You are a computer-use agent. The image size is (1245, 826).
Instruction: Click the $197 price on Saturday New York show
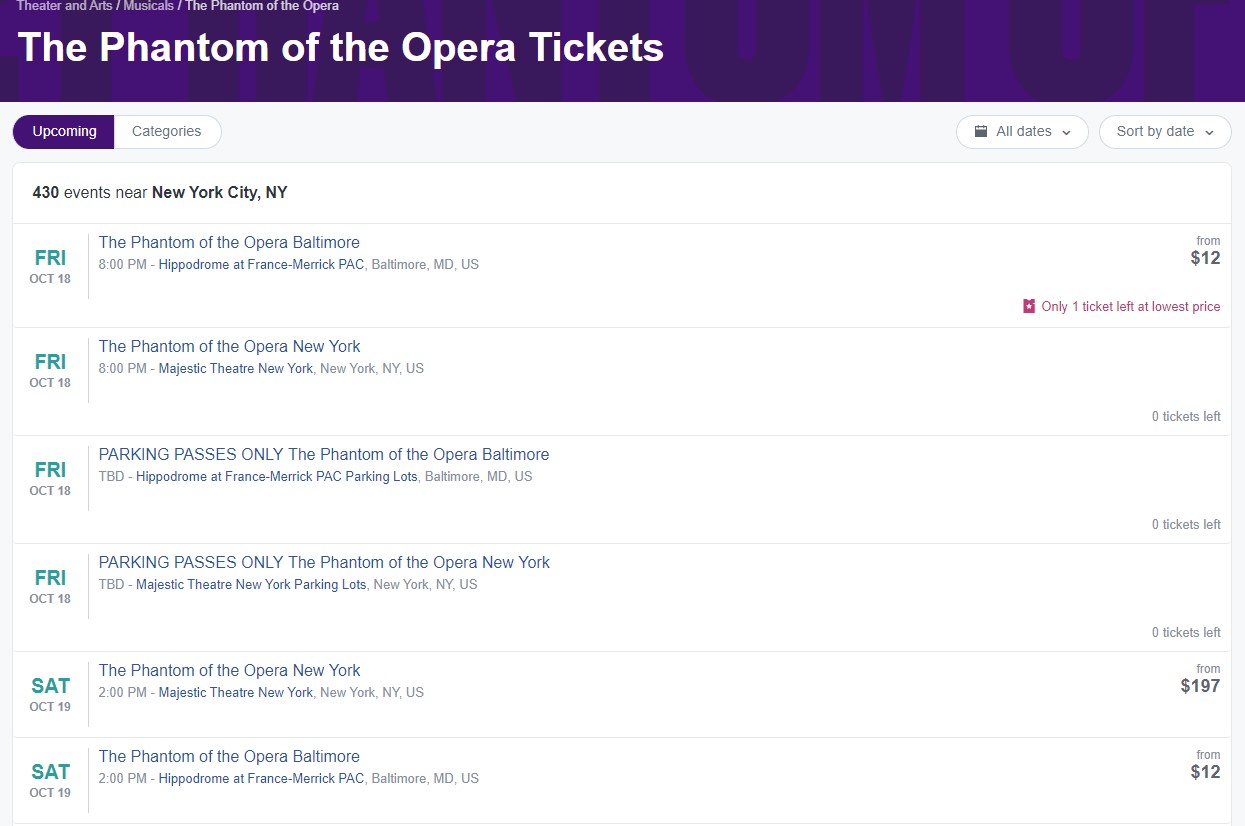tap(1200, 686)
